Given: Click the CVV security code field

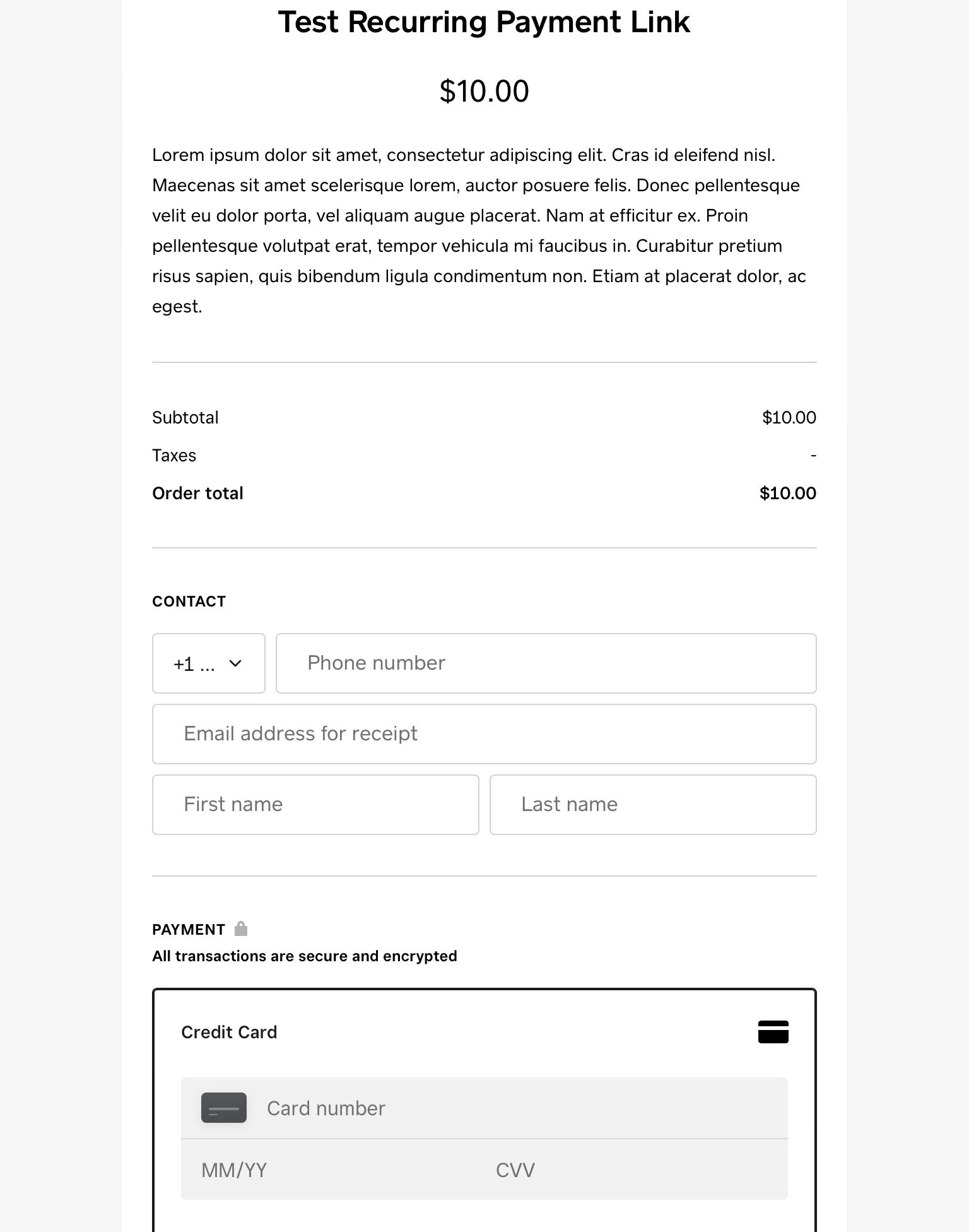Looking at the screenshot, I should point(631,1170).
